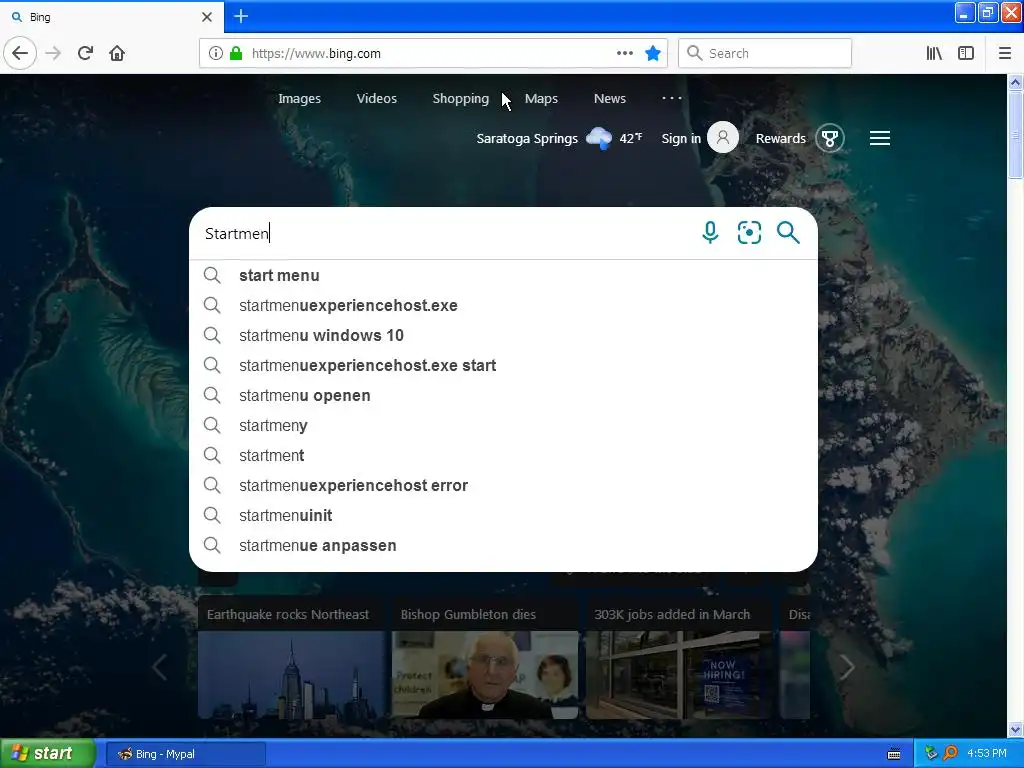1024x768 pixels.
Task: Click the 42°F temperature reading
Action: (x=631, y=138)
